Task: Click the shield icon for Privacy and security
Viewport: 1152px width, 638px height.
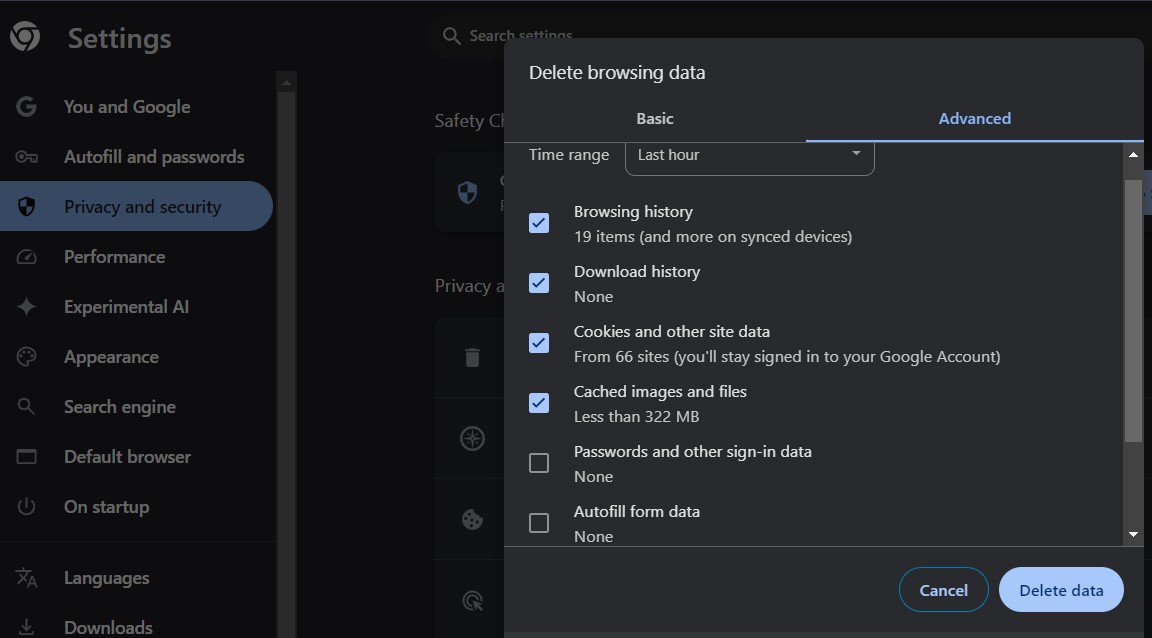Action: point(26,207)
